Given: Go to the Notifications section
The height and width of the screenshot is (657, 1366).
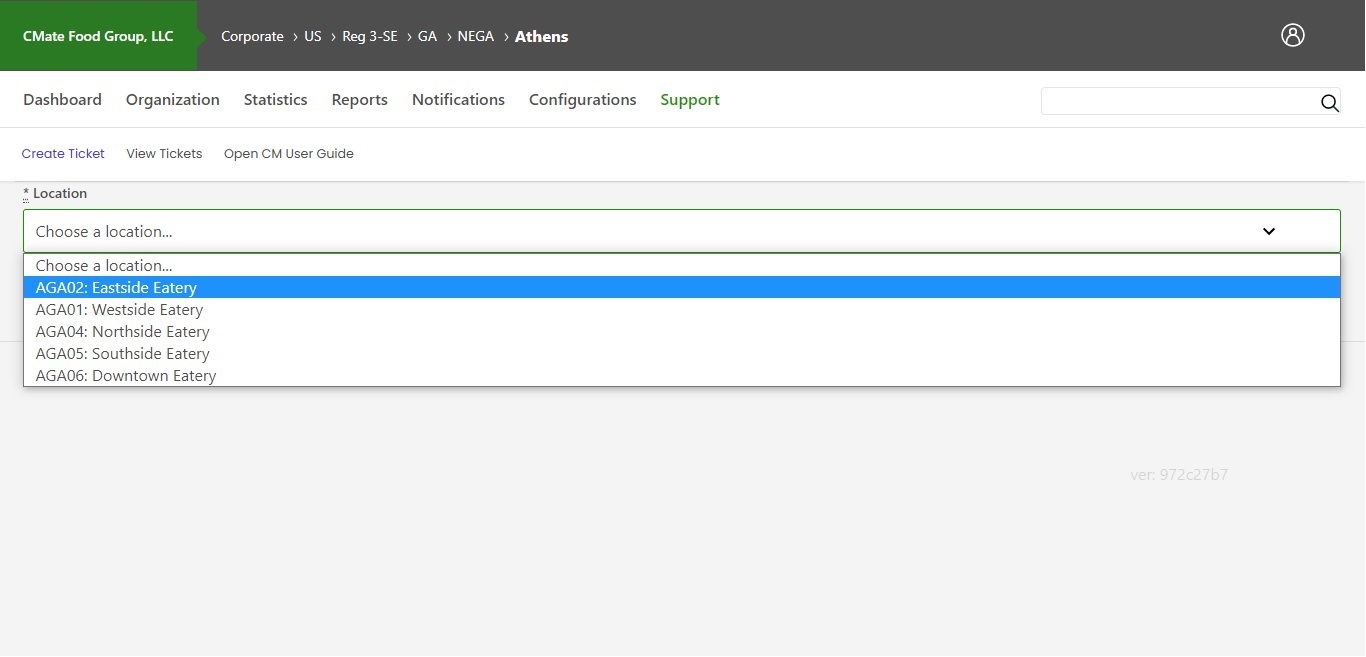Looking at the screenshot, I should point(458,99).
